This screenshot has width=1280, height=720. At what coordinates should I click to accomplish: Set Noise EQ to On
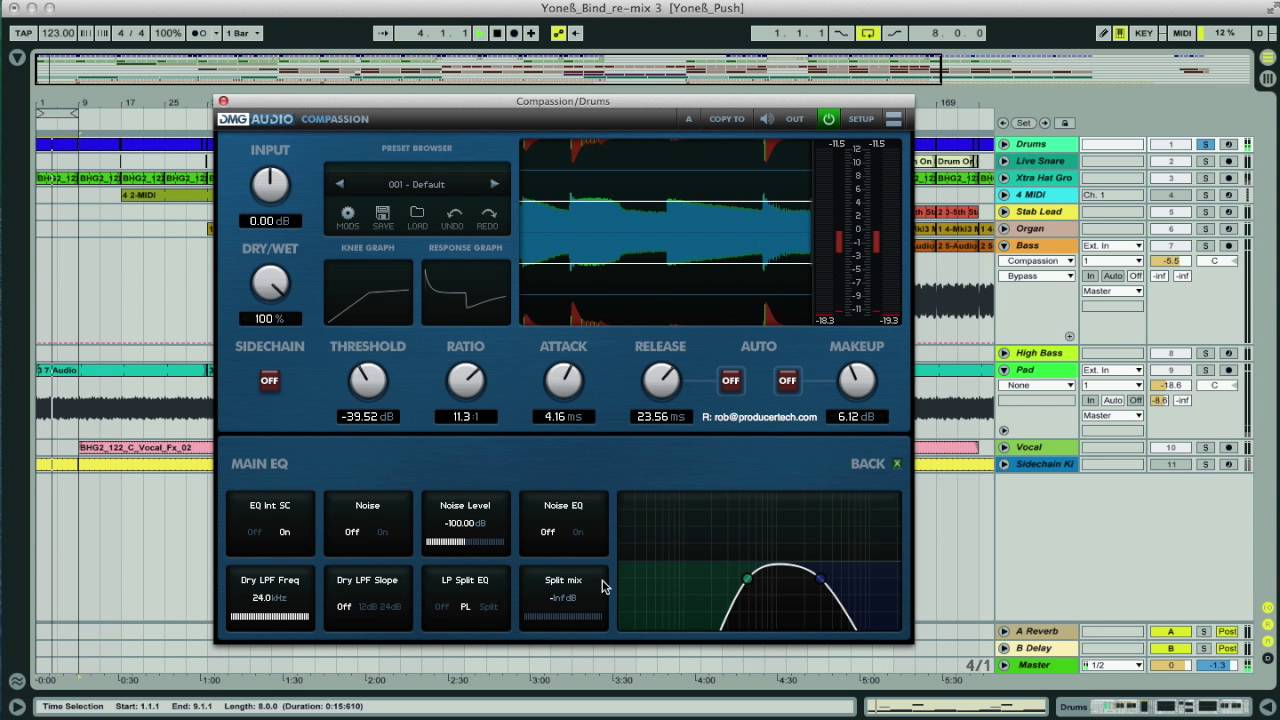coord(578,532)
